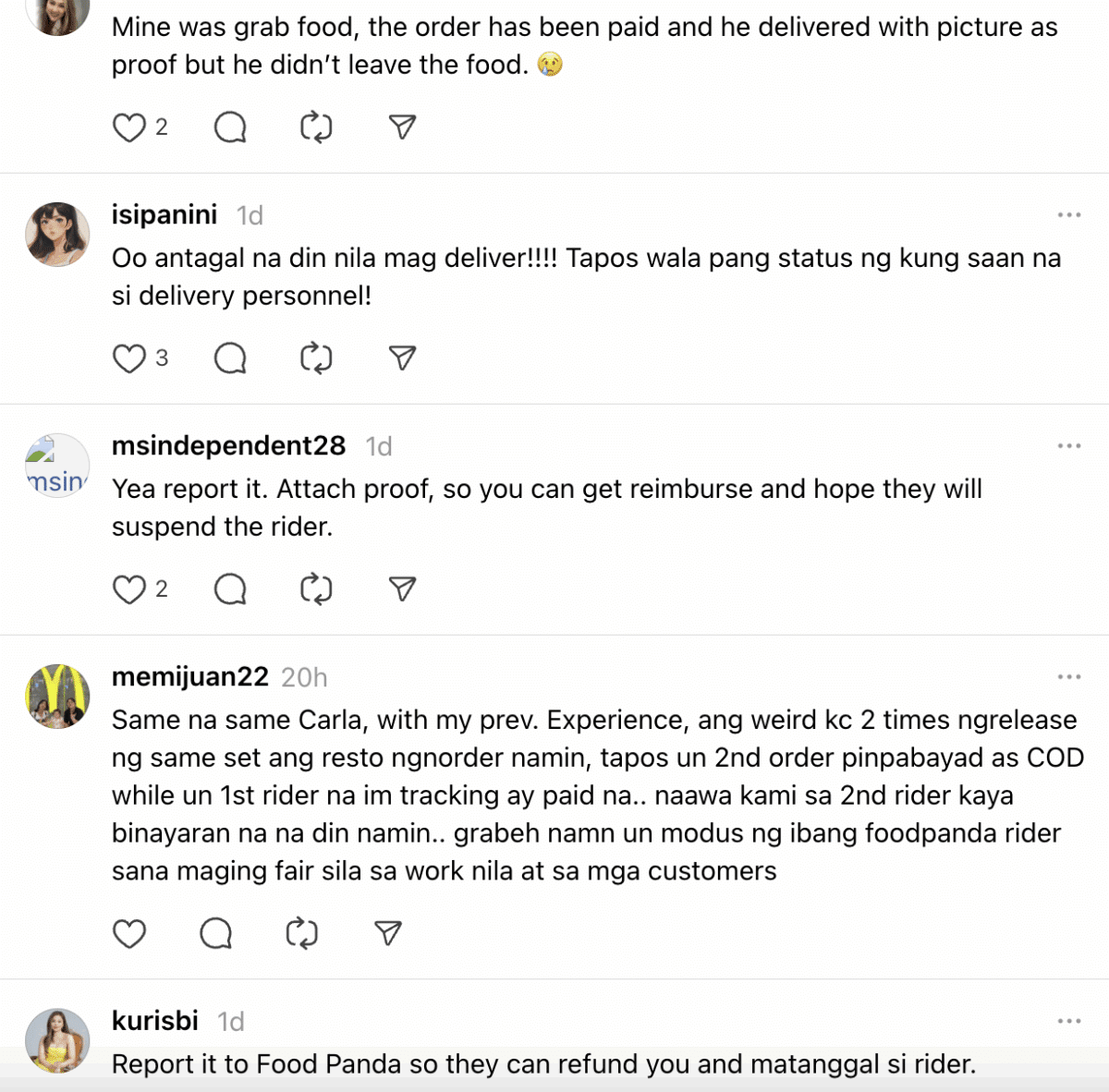The image size is (1109, 1092).
Task: Like memijuan22's comment with heart icon
Action: point(129,934)
